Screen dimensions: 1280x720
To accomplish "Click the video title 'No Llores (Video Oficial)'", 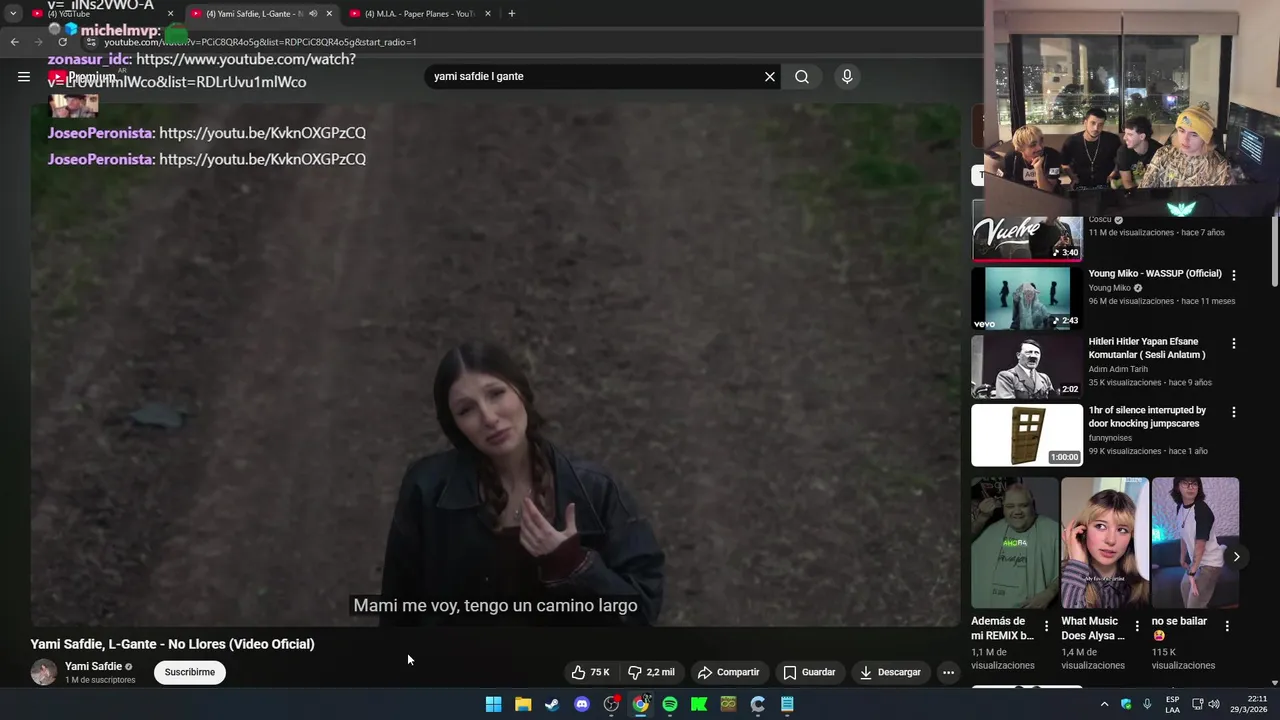I will coord(172,644).
